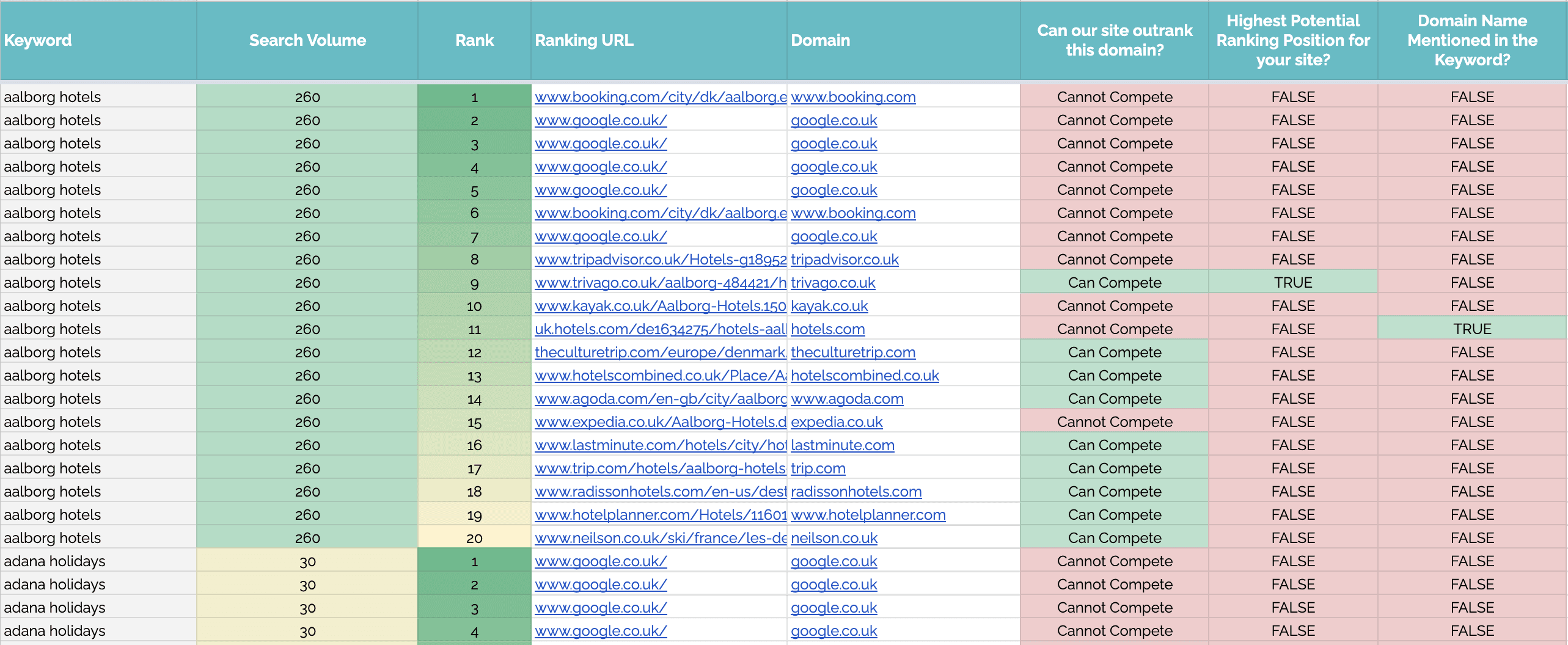Select the TRUE cell in Domain Name Mentioned column

(1472, 329)
